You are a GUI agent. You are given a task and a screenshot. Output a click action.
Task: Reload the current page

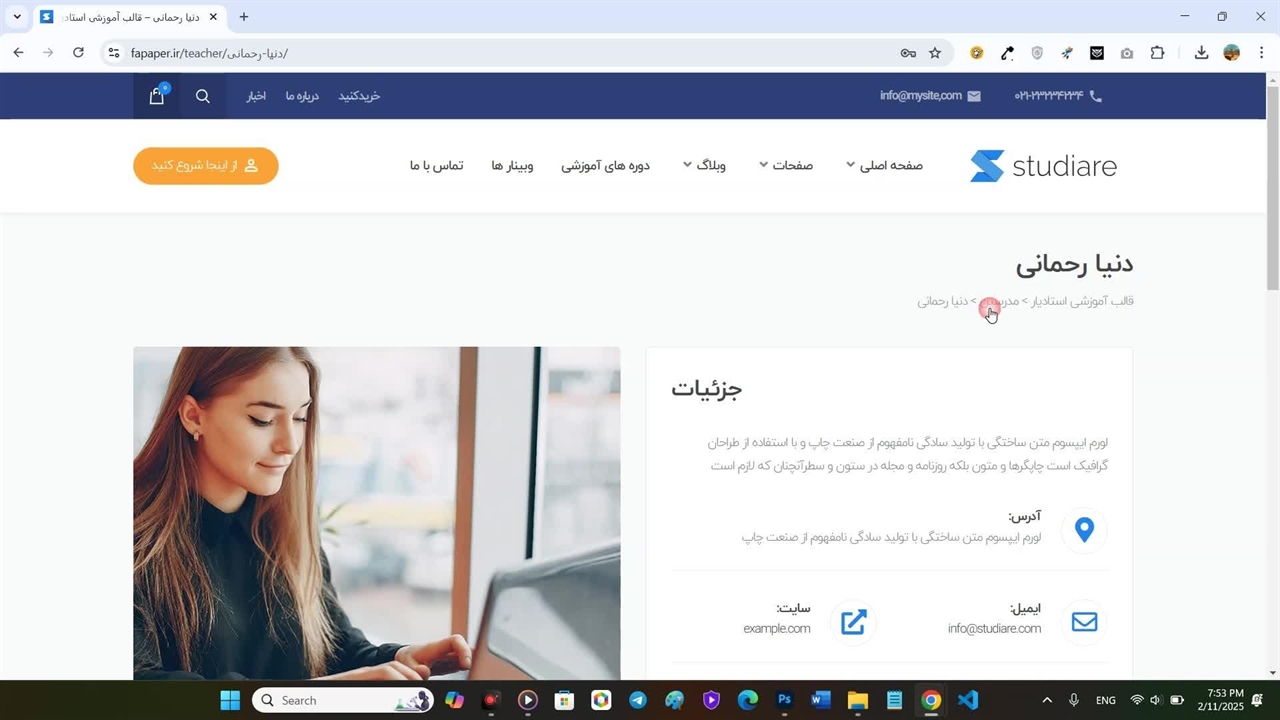point(78,53)
